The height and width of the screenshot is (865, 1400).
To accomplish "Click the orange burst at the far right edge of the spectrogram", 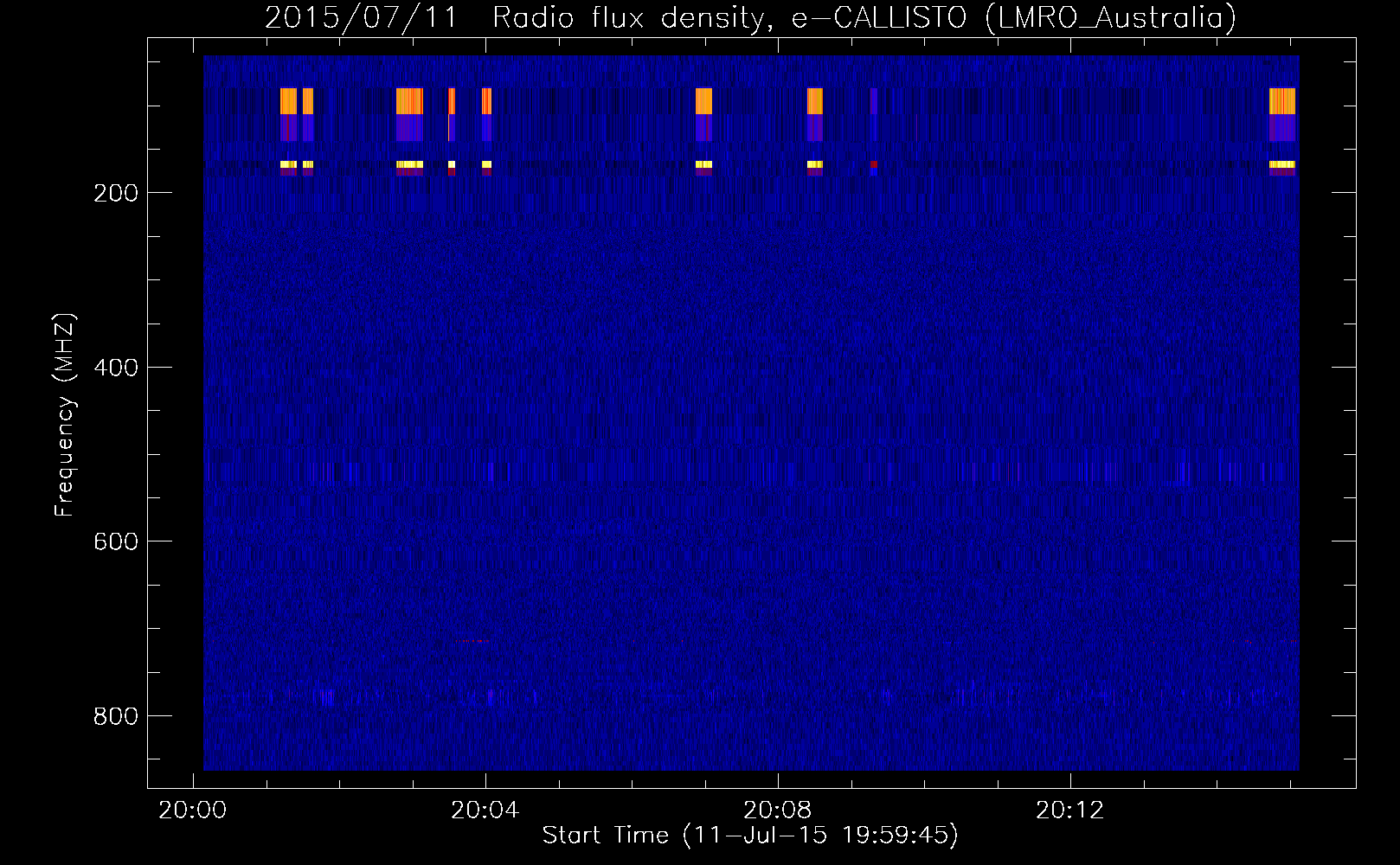I will pyautogui.click(x=1282, y=101).
